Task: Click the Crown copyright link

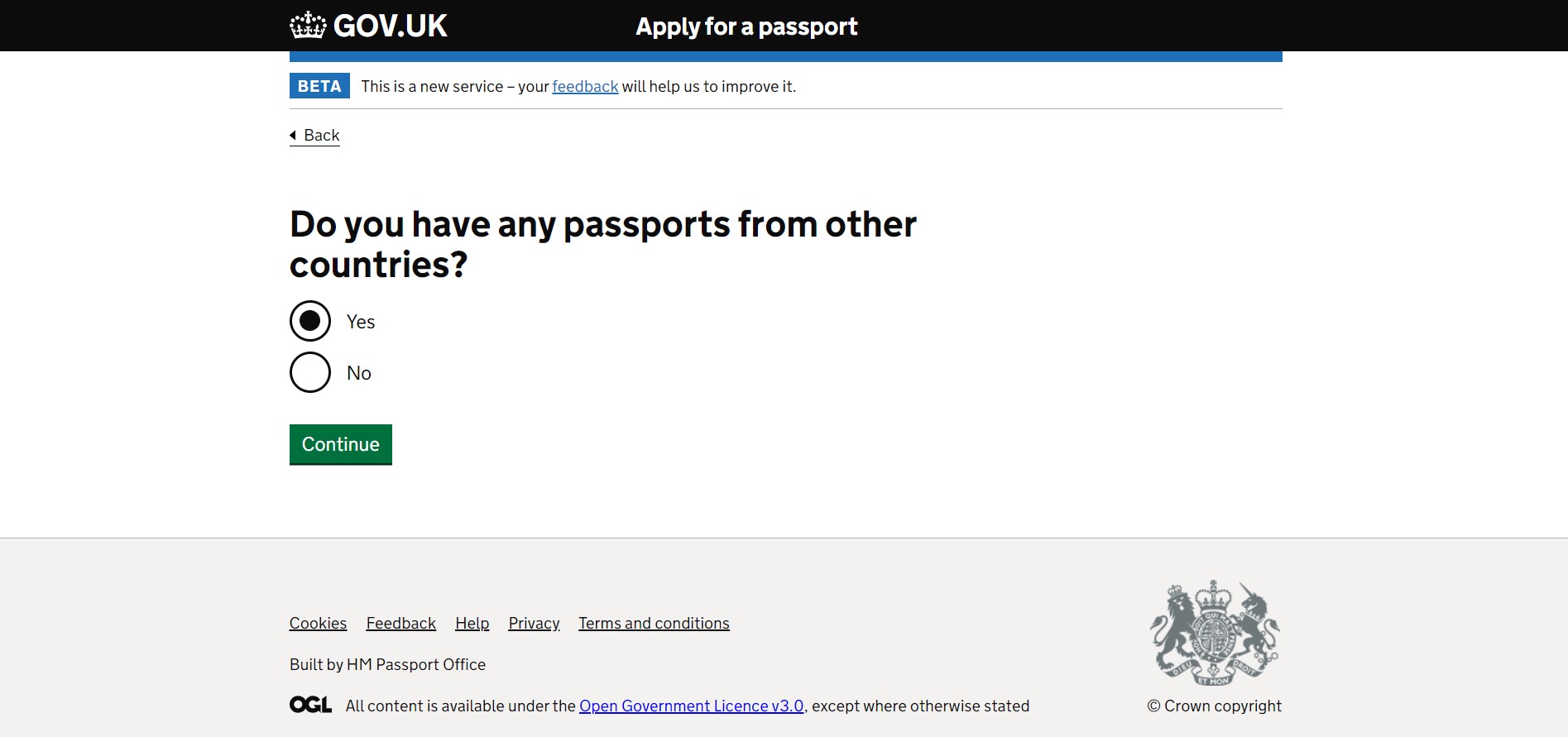Action: click(1214, 706)
